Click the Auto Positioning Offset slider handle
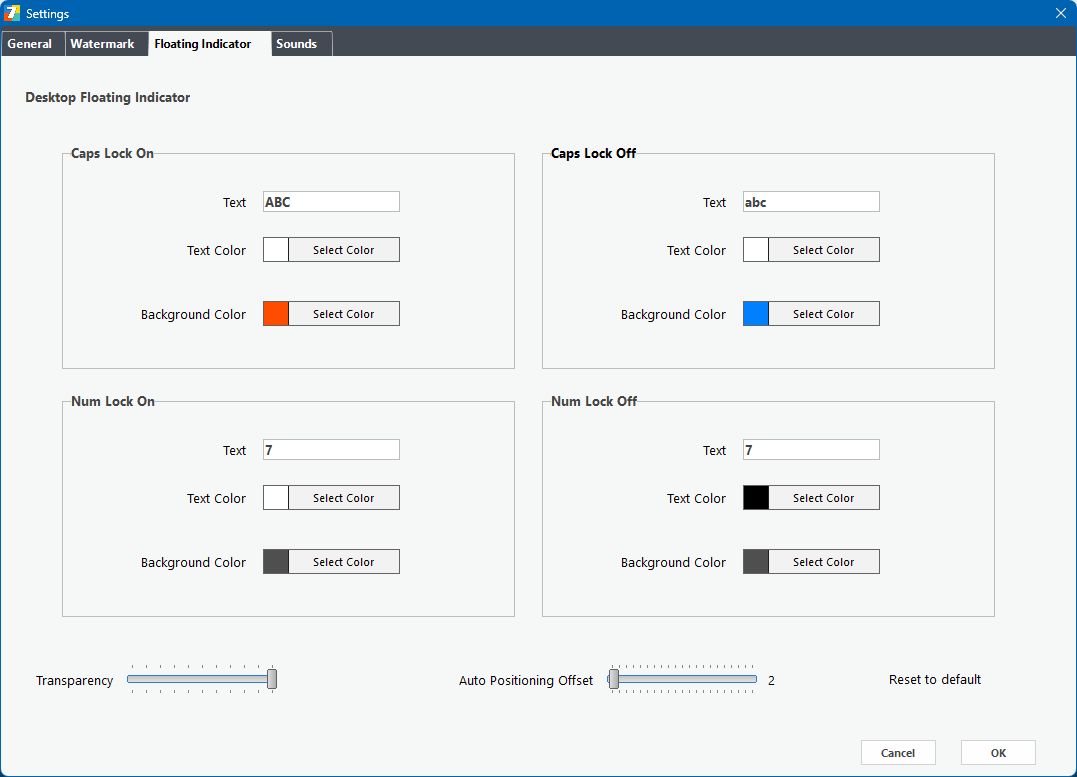This screenshot has height=777, width=1077. pos(614,679)
